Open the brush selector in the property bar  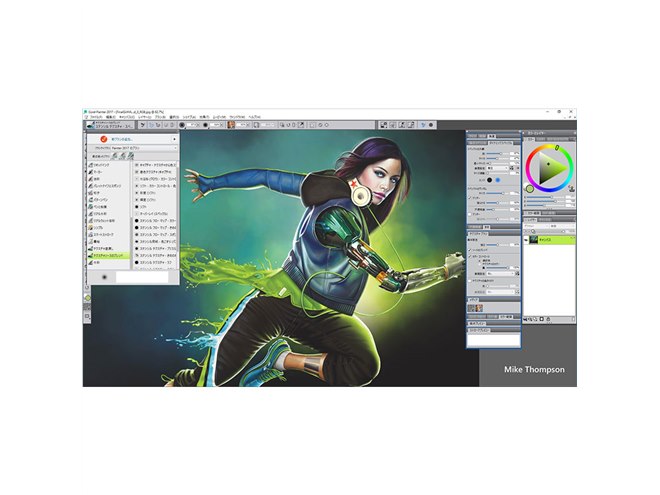coord(110,125)
